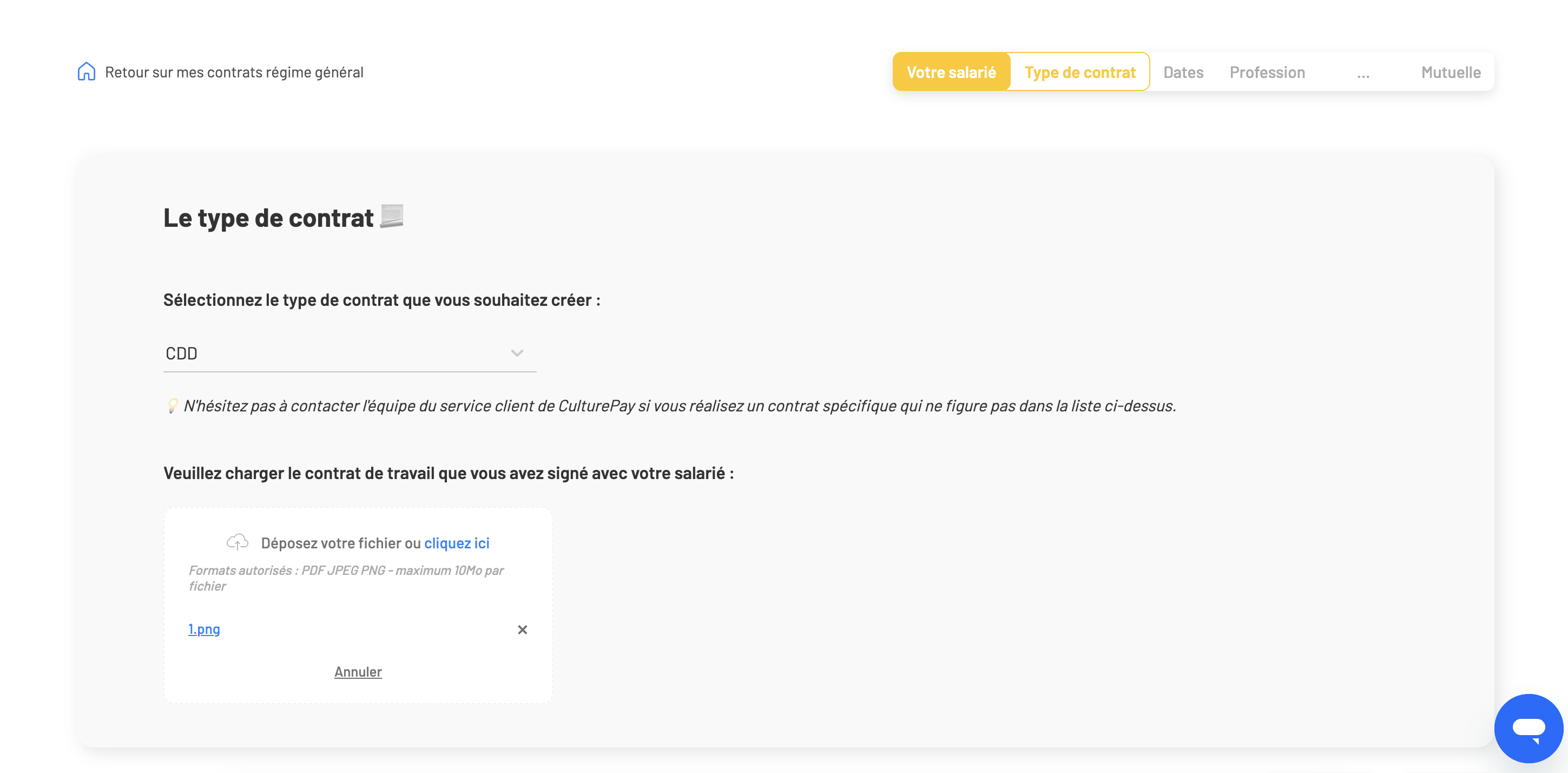
Task: Remove the 1.png file with the X
Action: click(x=522, y=629)
